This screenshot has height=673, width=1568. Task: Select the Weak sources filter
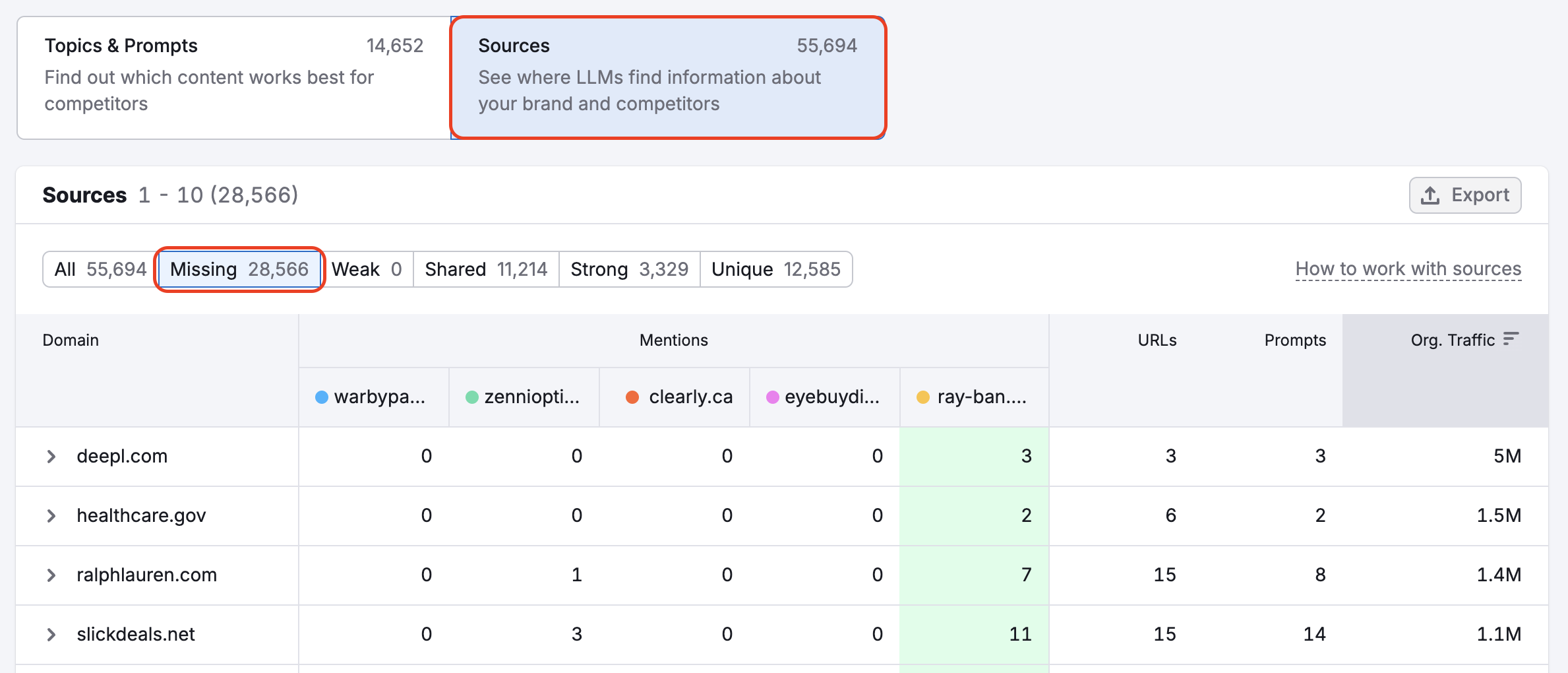[x=367, y=269]
